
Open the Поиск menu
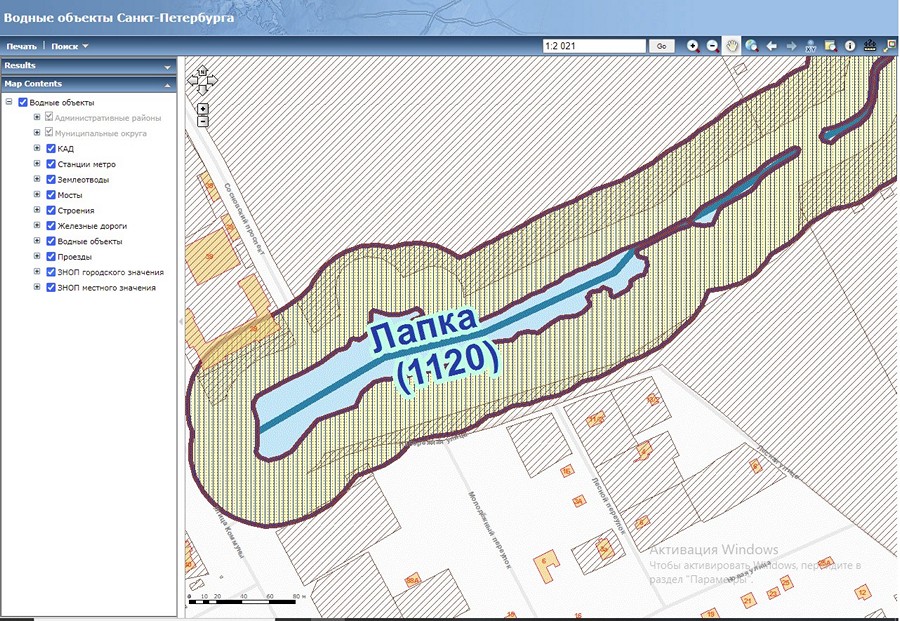click(x=69, y=46)
